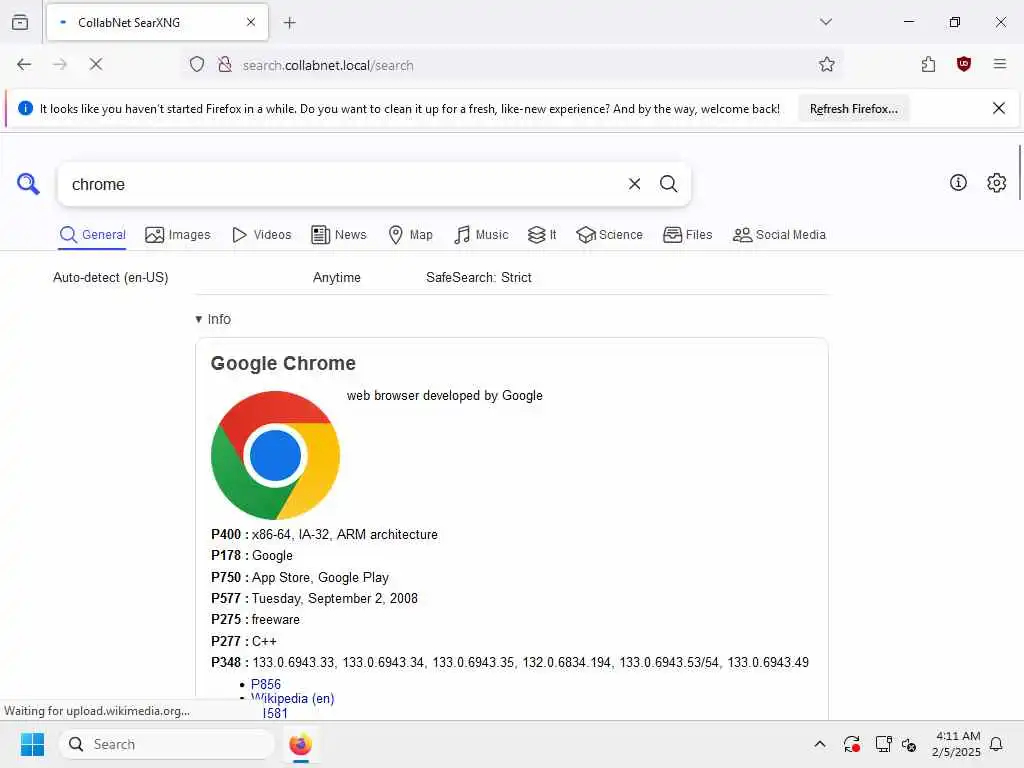The image size is (1024, 768).
Task: Open the Firefox application menu
Action: click(x=999, y=64)
